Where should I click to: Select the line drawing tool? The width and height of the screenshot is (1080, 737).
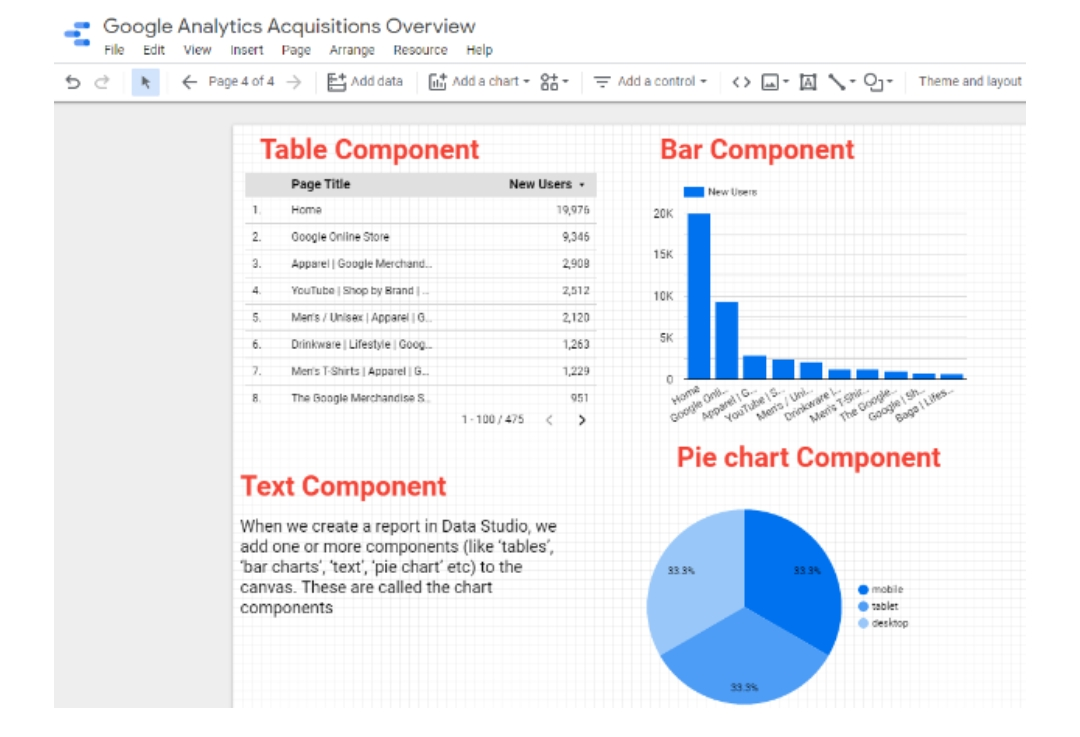(841, 82)
